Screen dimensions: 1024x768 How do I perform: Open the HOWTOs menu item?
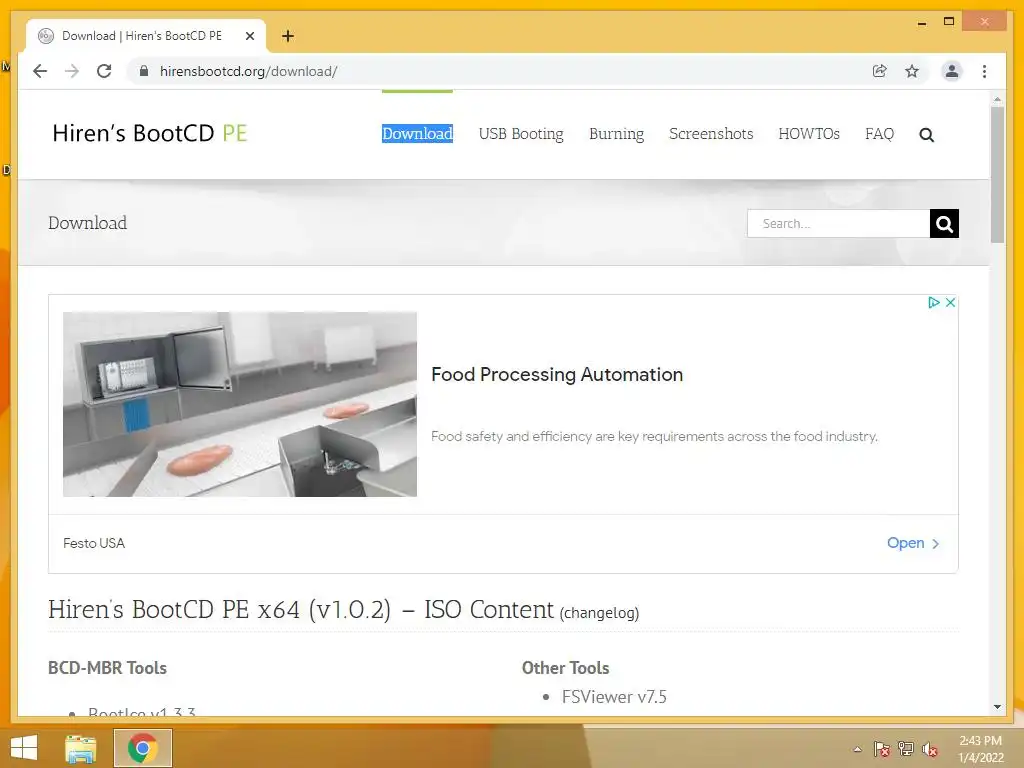pyautogui.click(x=809, y=133)
